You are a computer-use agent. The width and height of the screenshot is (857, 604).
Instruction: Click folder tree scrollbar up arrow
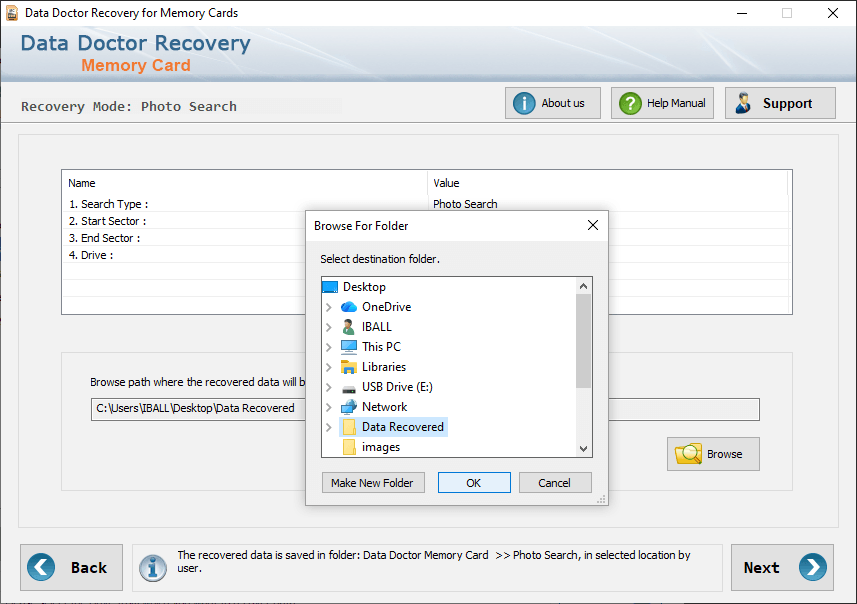point(583,286)
